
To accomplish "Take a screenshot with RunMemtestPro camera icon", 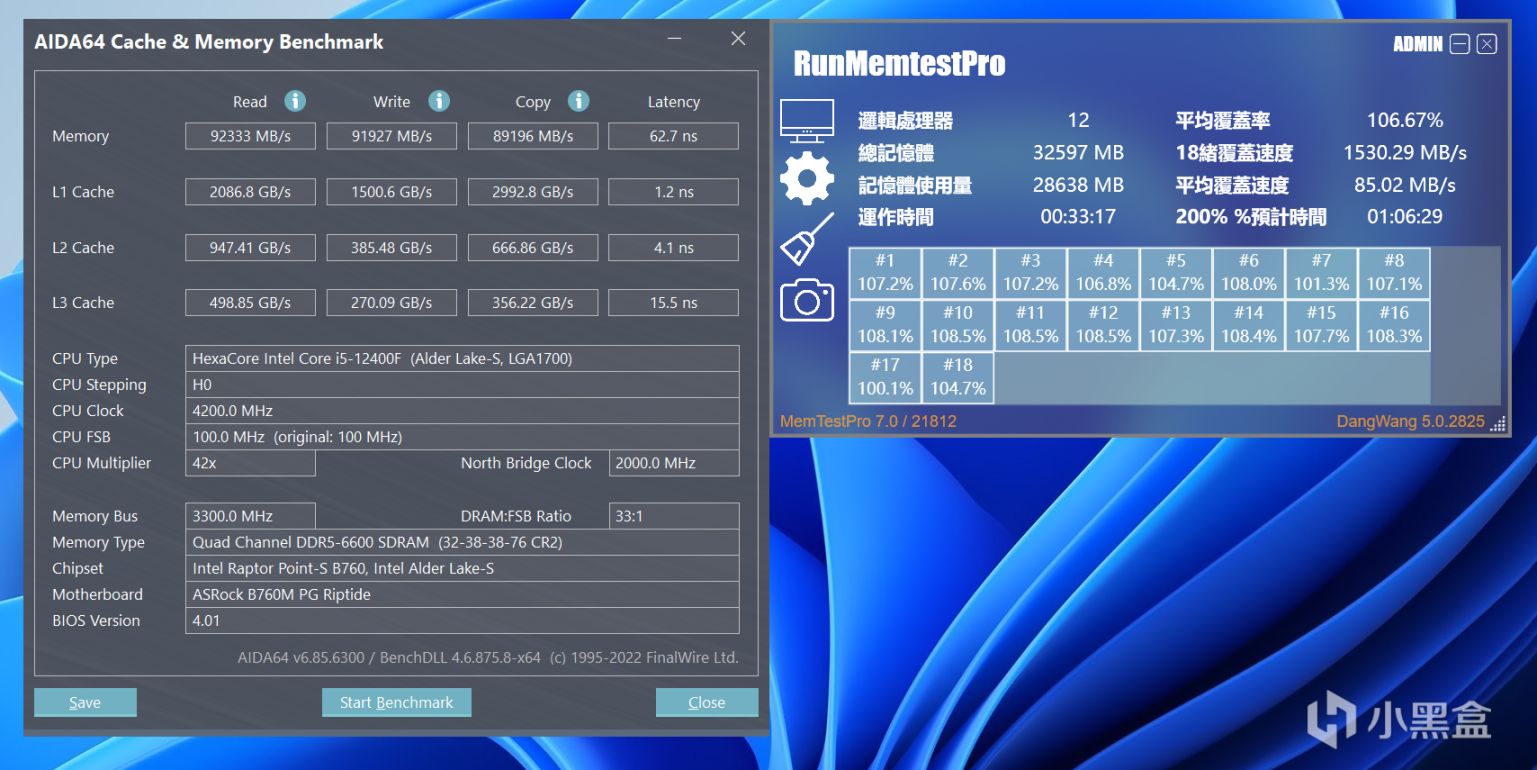I will click(807, 299).
